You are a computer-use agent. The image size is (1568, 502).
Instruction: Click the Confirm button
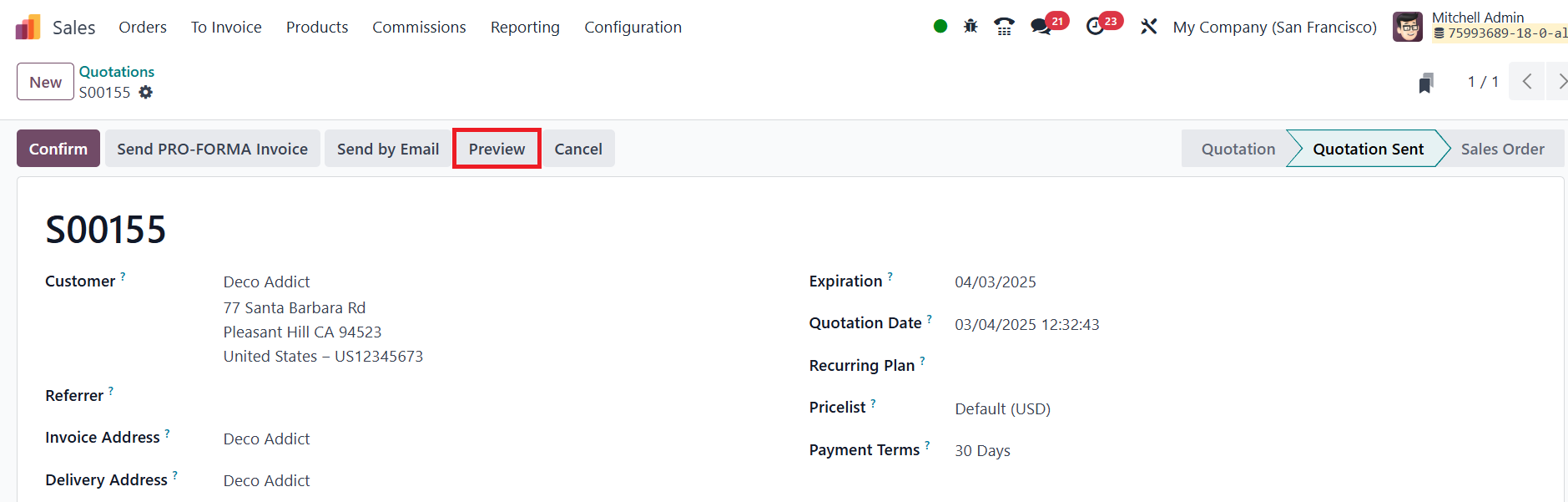click(58, 149)
